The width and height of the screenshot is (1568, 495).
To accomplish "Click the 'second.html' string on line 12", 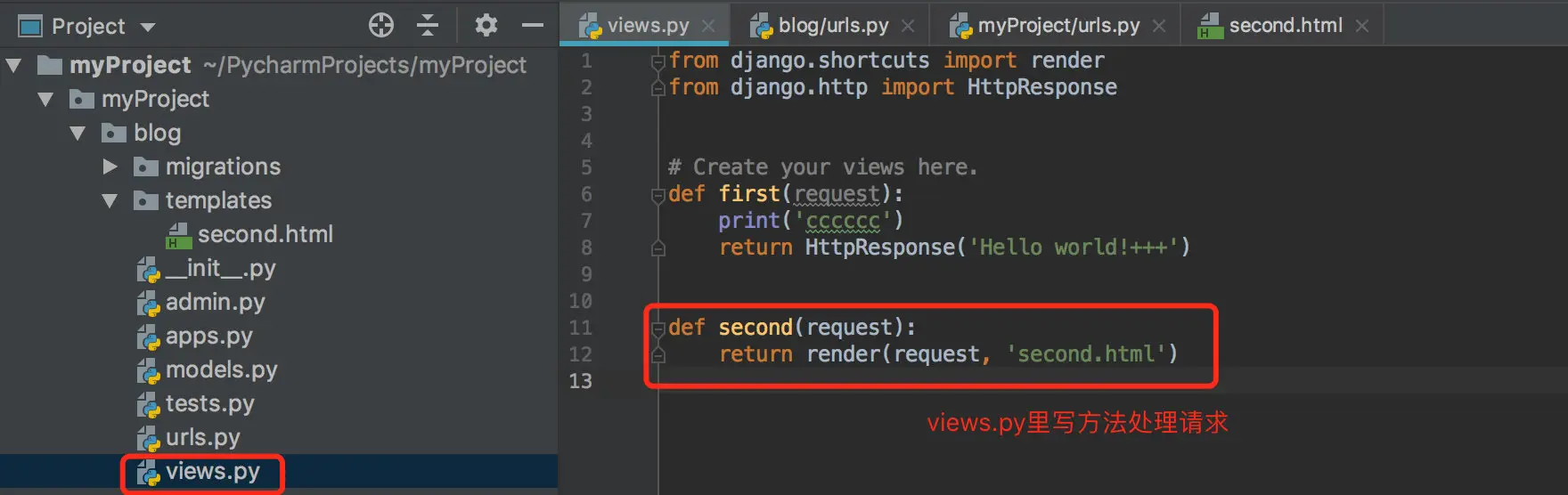I will click(1086, 354).
